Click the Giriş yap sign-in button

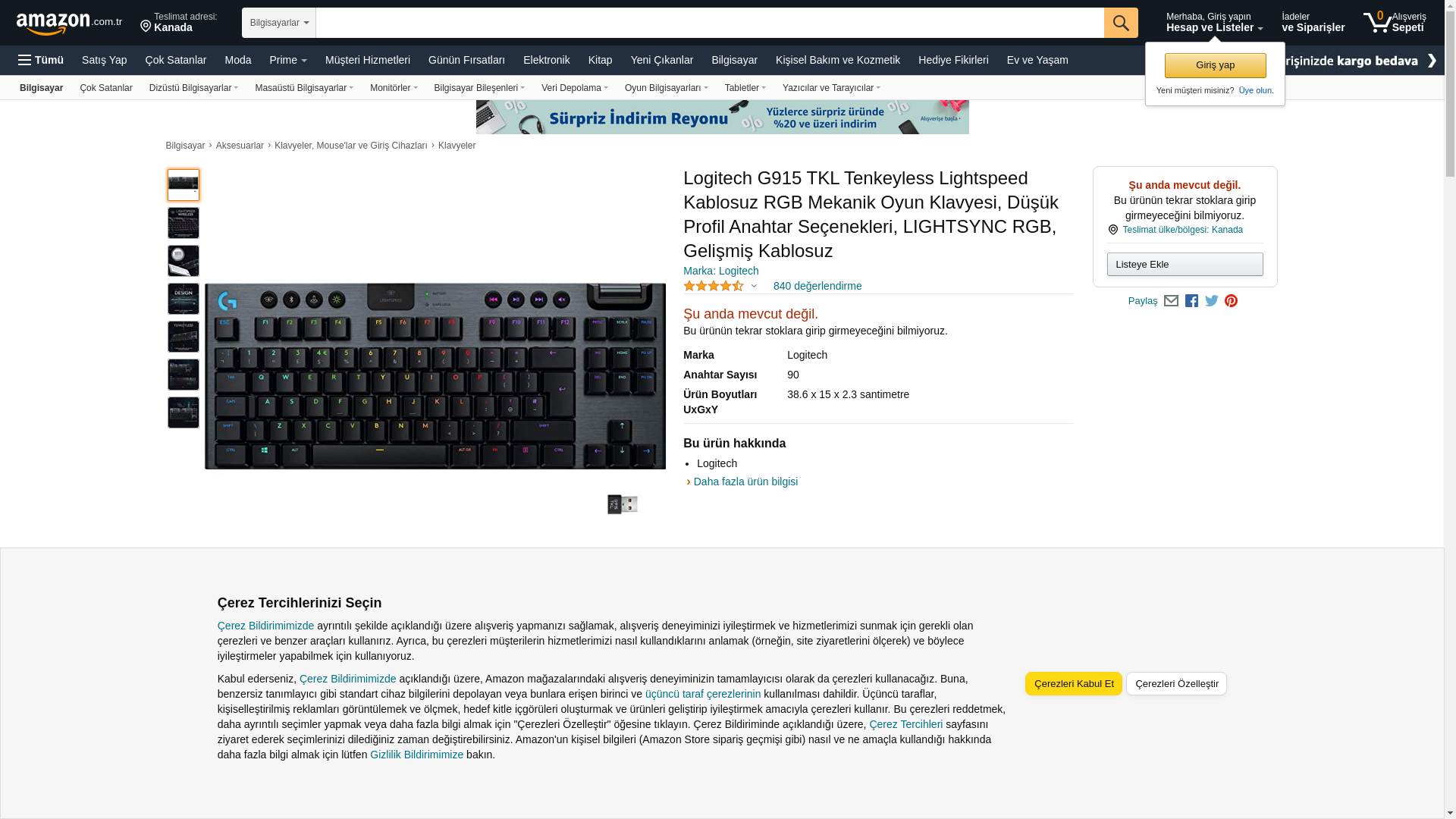click(x=1215, y=65)
